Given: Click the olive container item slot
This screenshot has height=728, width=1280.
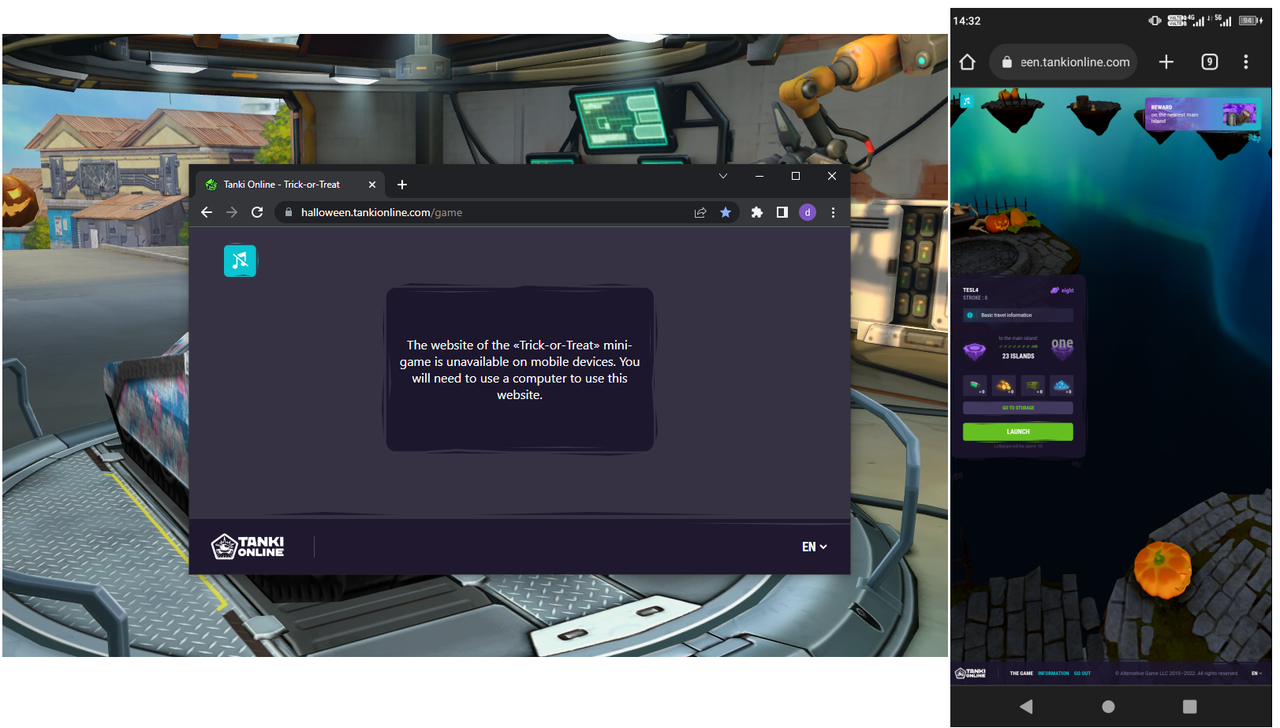Looking at the screenshot, I should [1033, 386].
